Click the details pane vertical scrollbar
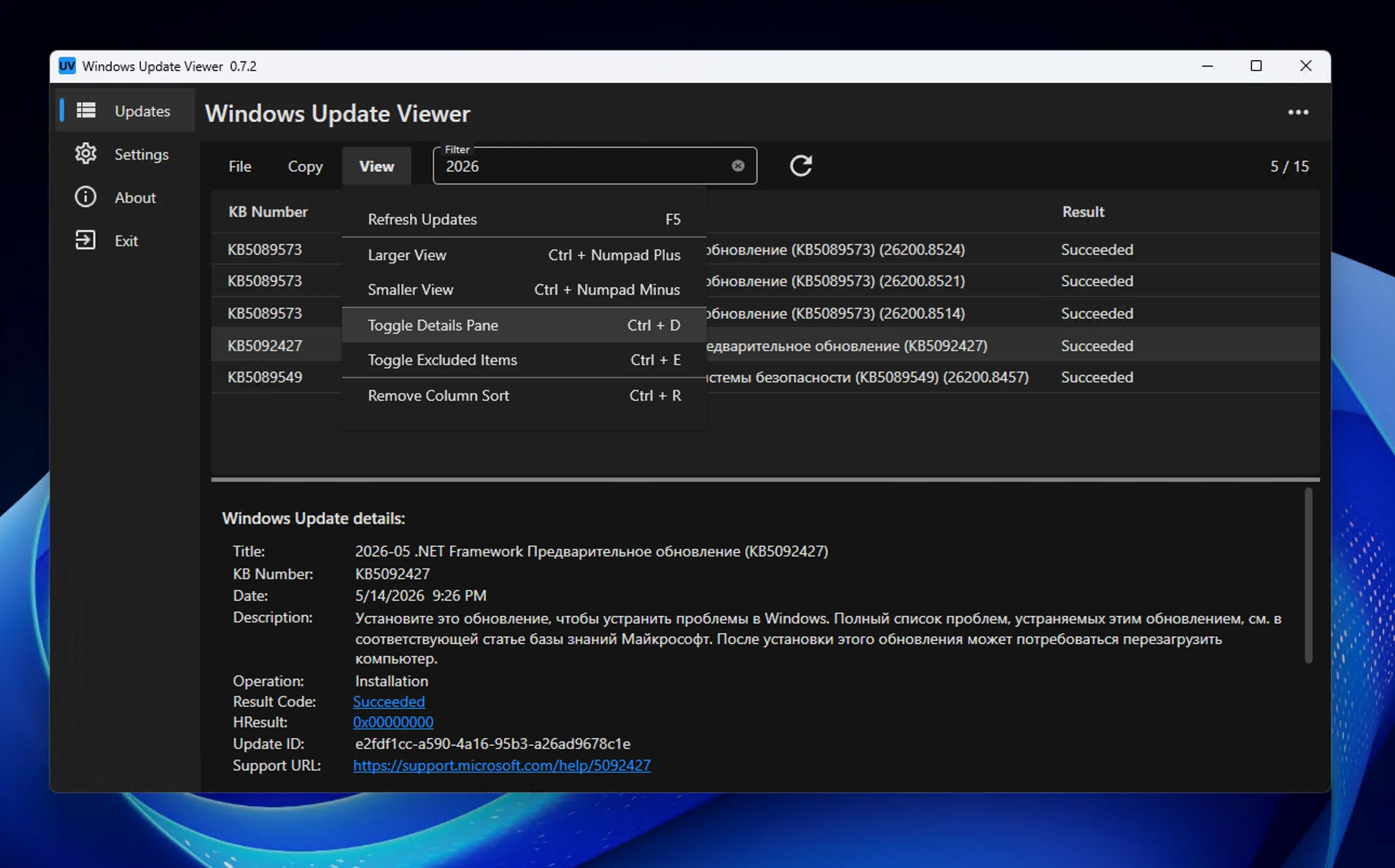Screen dimensions: 1395x868 click(x=1308, y=576)
